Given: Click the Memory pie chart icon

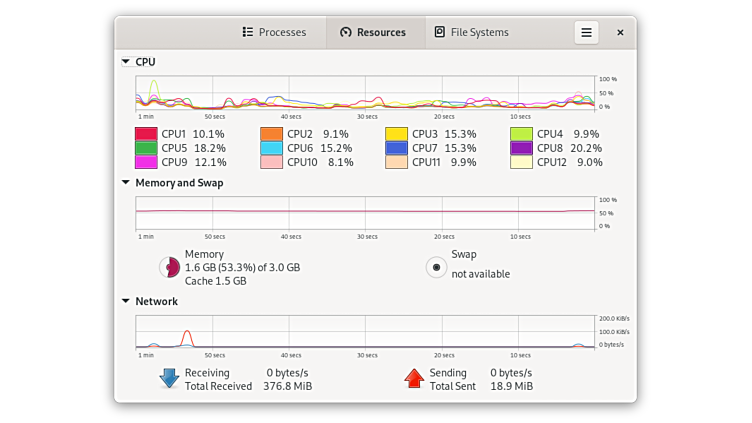Looking at the screenshot, I should click(x=170, y=267).
